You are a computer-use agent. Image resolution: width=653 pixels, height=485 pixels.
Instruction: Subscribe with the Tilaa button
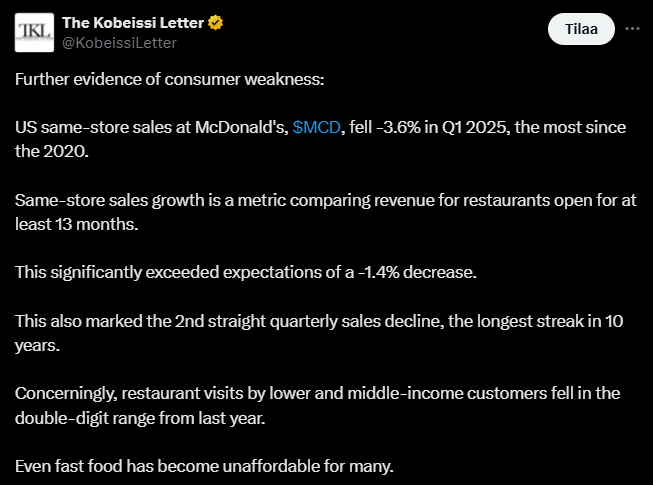(x=581, y=29)
